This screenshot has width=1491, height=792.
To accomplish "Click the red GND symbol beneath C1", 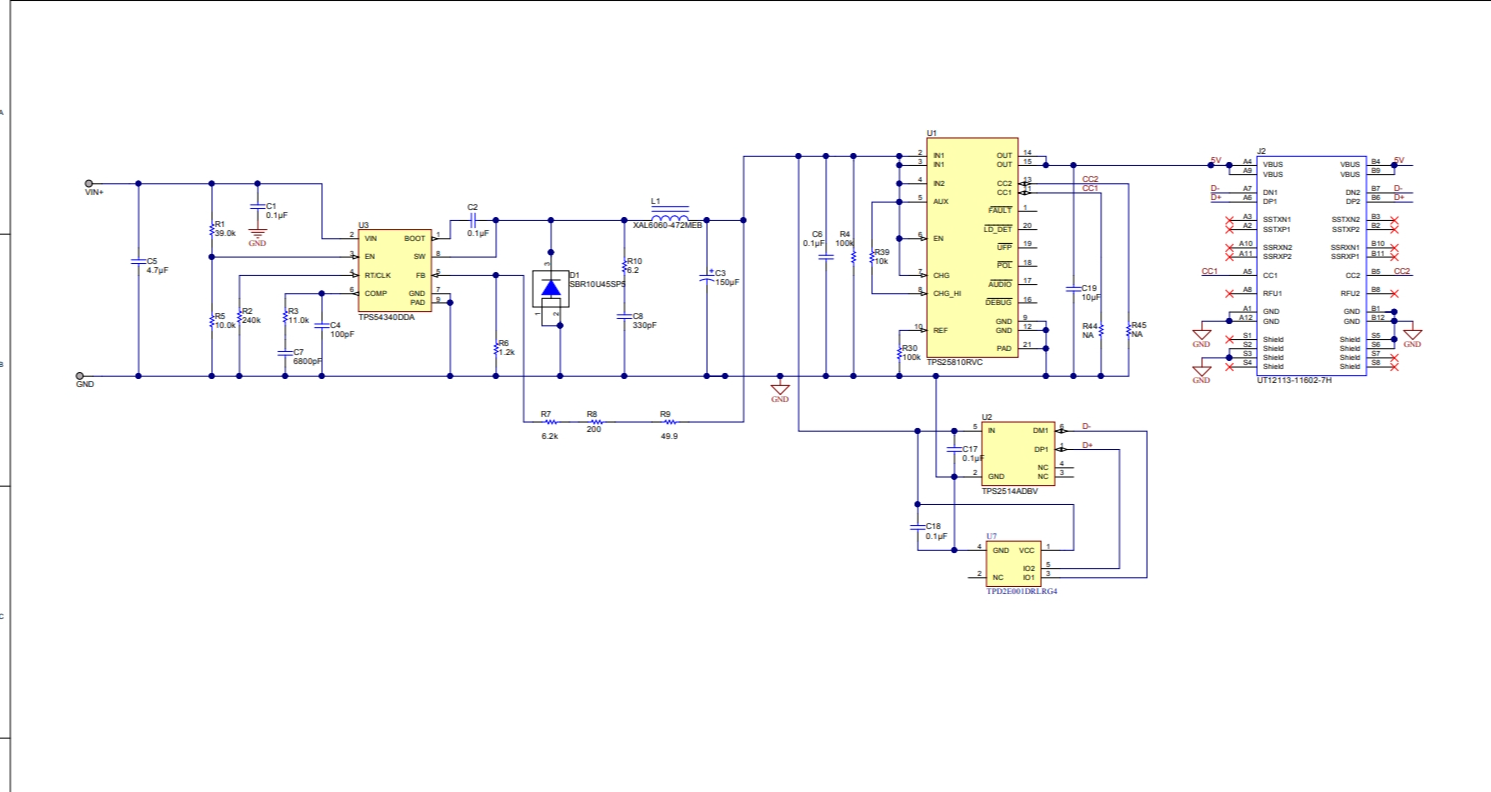I will pos(257,236).
